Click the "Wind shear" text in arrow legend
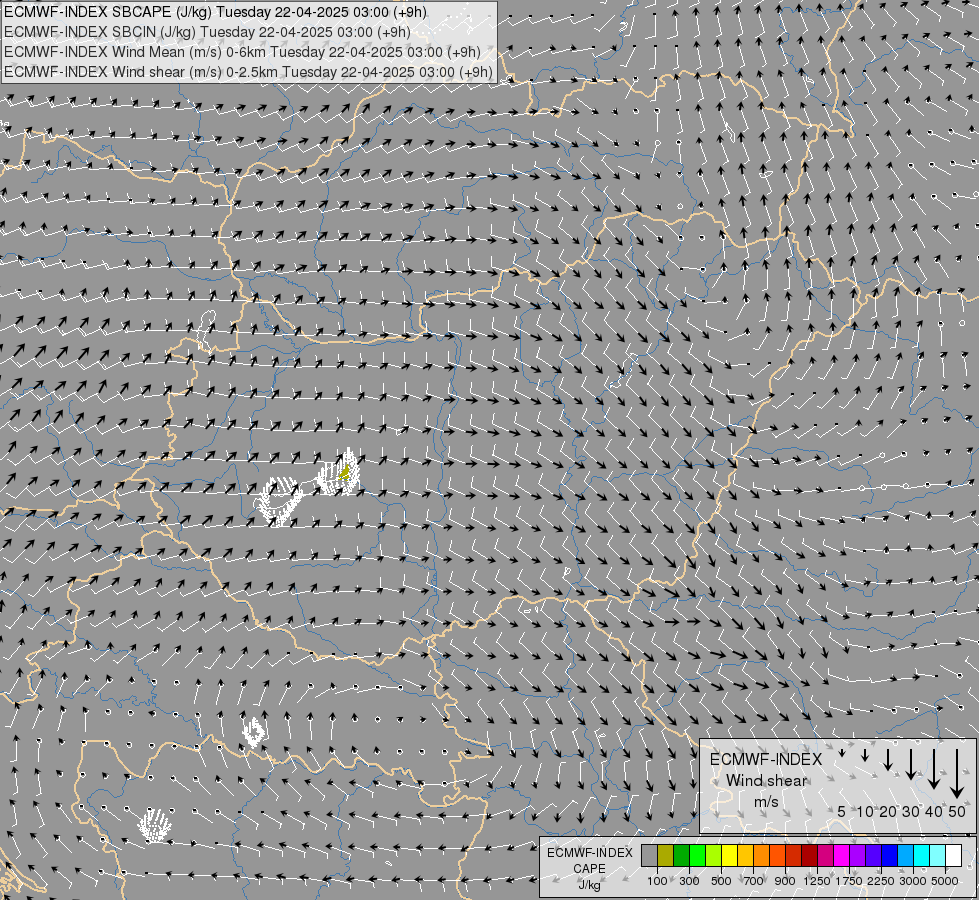The width and height of the screenshot is (979, 900). pos(766,780)
